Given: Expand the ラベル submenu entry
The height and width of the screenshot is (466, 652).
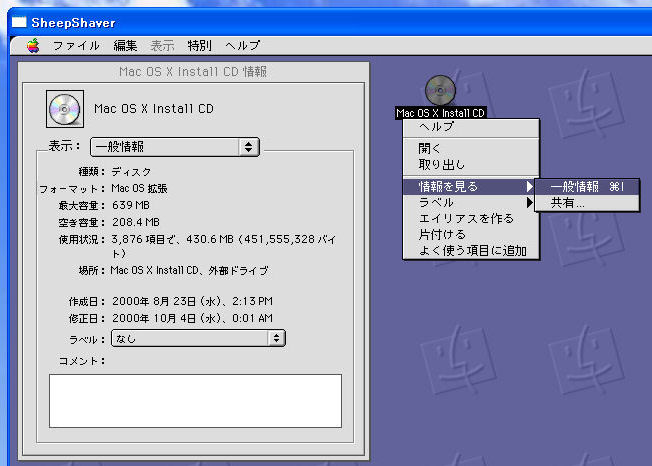Looking at the screenshot, I should (x=471, y=202).
